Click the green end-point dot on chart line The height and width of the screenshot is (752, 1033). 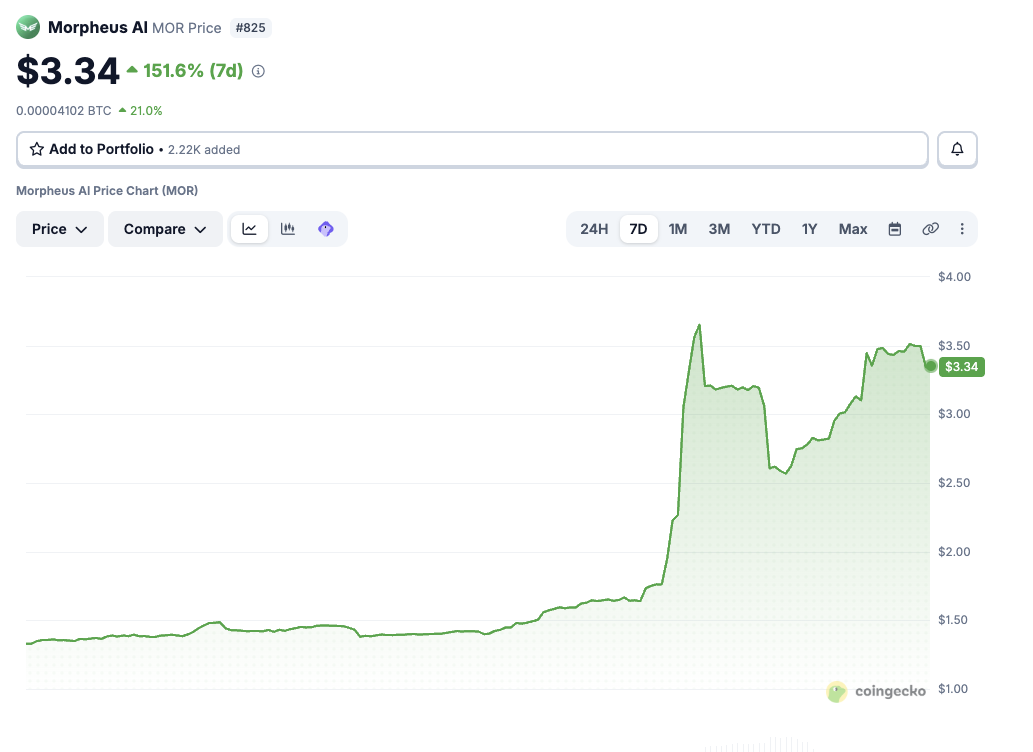[x=930, y=366]
